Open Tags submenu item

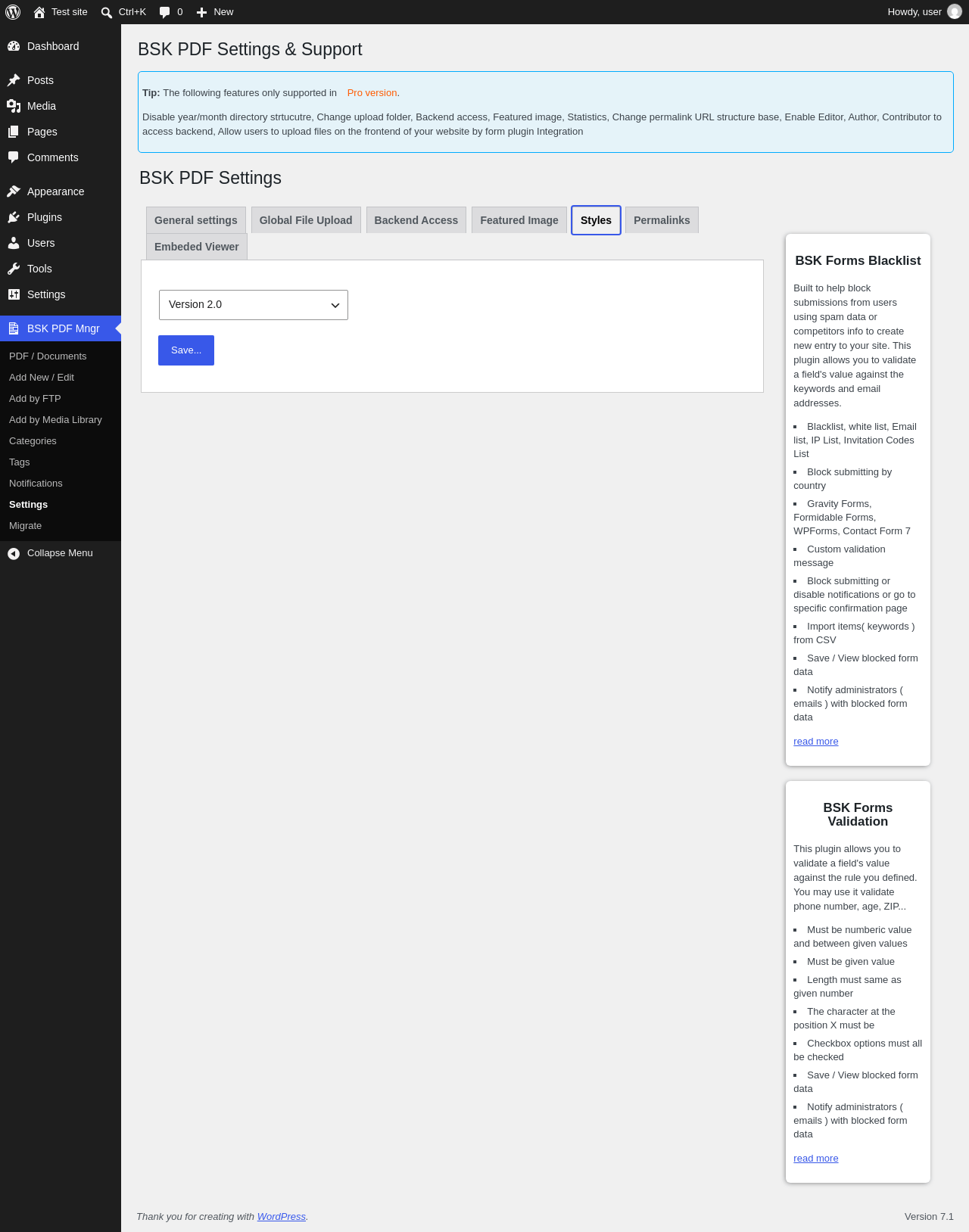[20, 462]
